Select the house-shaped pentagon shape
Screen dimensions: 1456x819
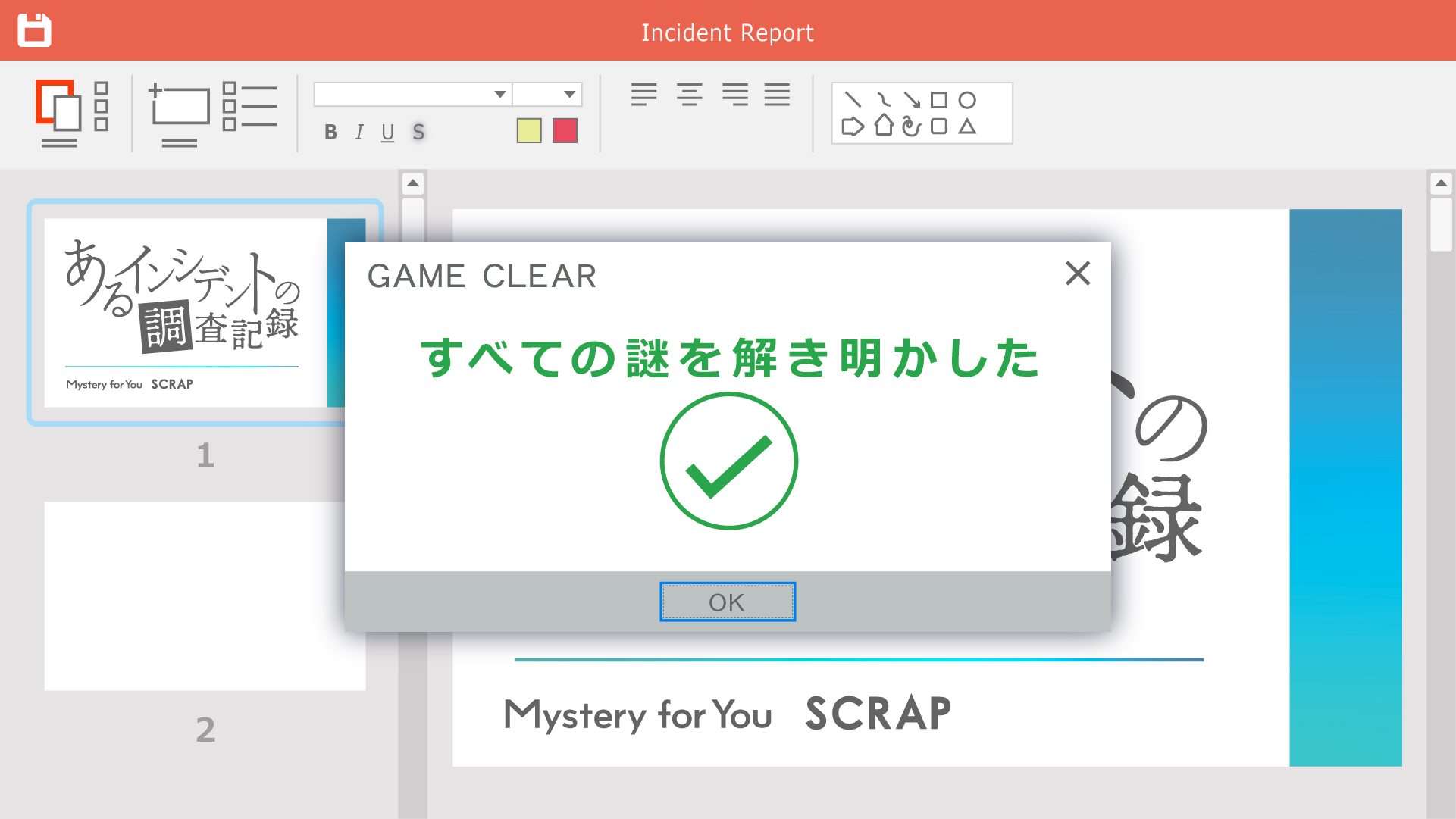click(x=884, y=125)
